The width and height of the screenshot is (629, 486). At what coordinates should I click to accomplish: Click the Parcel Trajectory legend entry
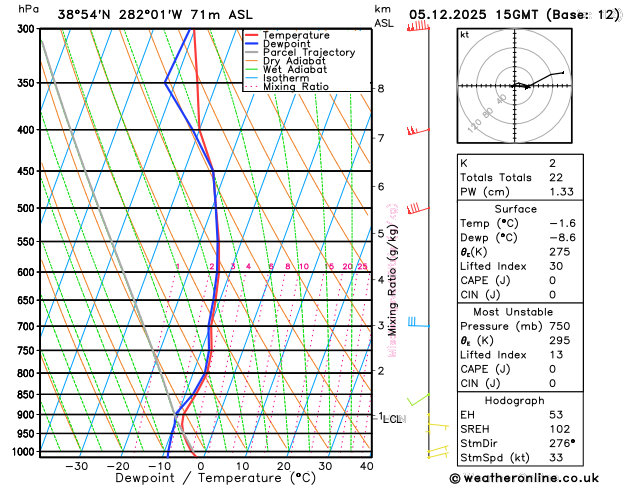pos(308,53)
